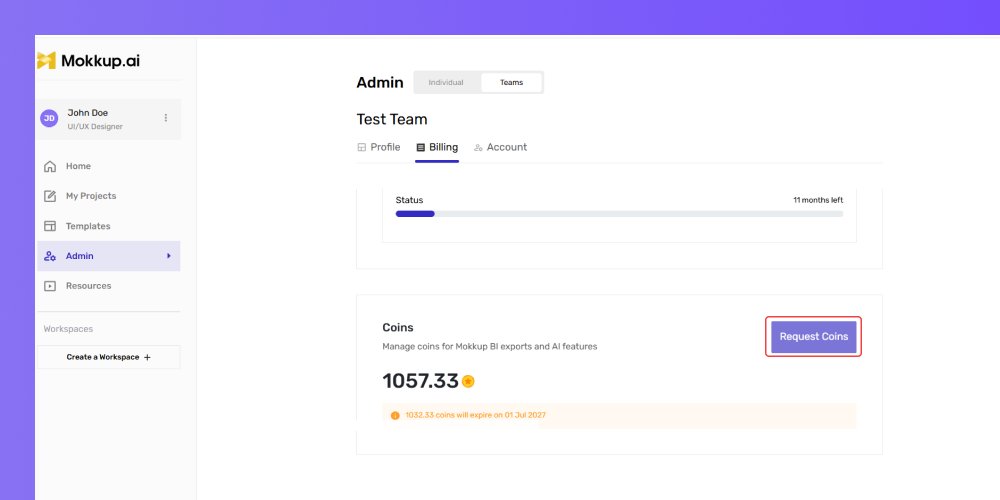This screenshot has width=1000, height=500.
Task: Click the plus icon on Create a Workspace
Action: tap(147, 358)
